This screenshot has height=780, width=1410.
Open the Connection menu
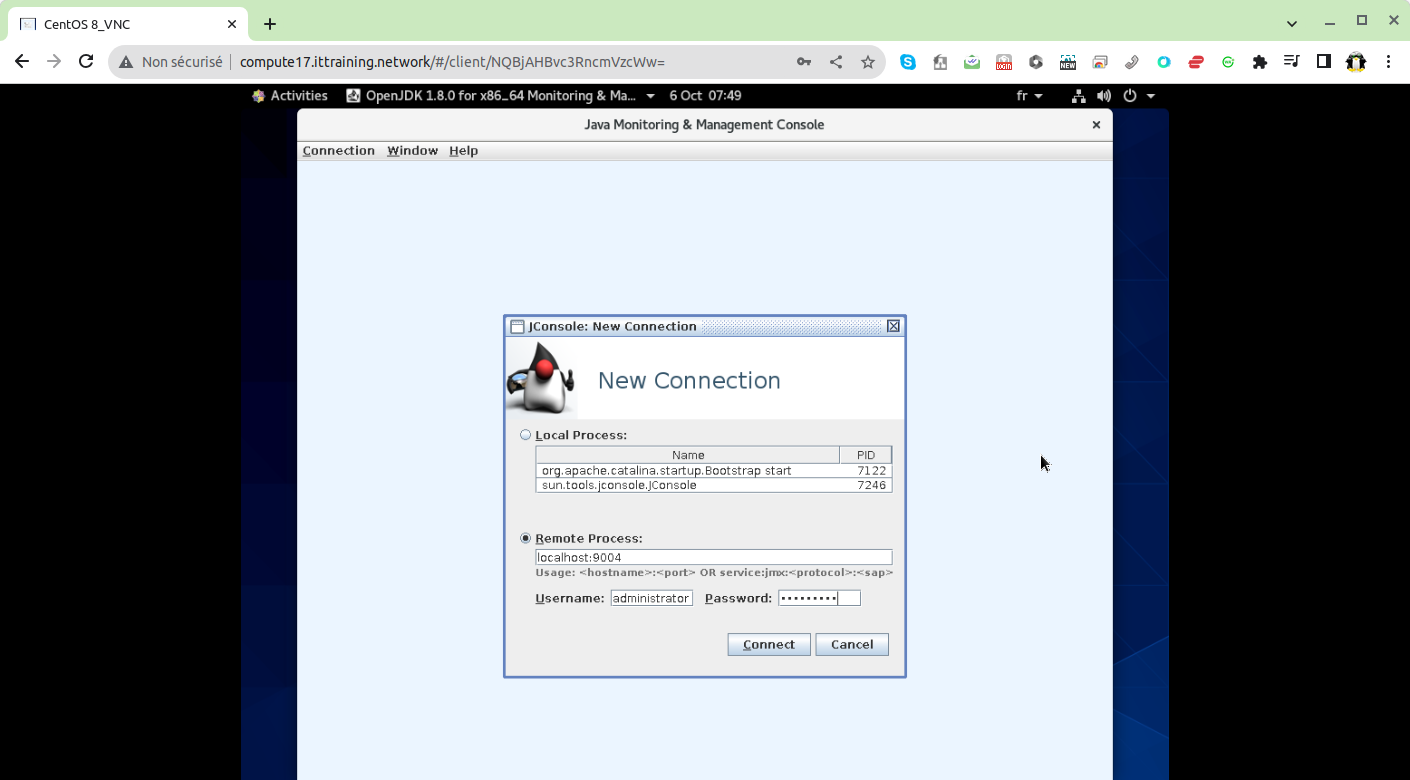pos(339,151)
